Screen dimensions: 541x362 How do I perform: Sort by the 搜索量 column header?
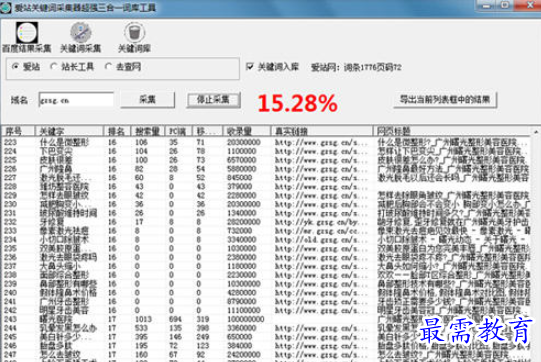tap(148, 131)
